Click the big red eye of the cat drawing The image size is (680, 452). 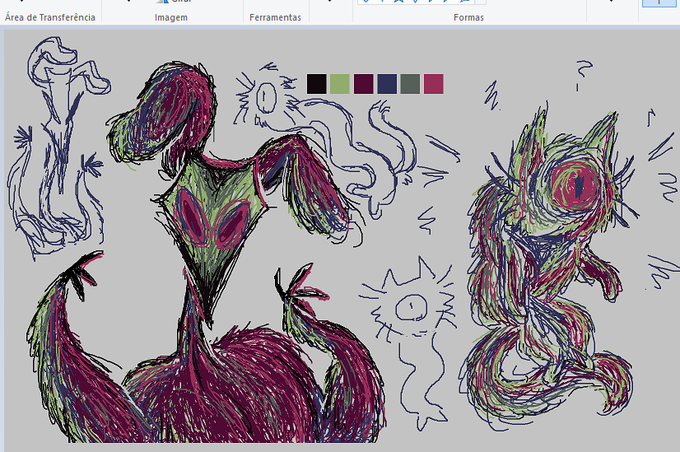click(x=577, y=184)
